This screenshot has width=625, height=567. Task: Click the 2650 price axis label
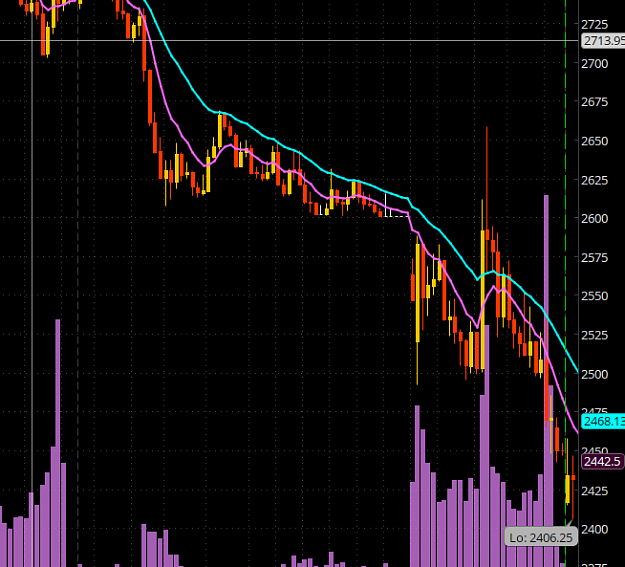click(594, 141)
